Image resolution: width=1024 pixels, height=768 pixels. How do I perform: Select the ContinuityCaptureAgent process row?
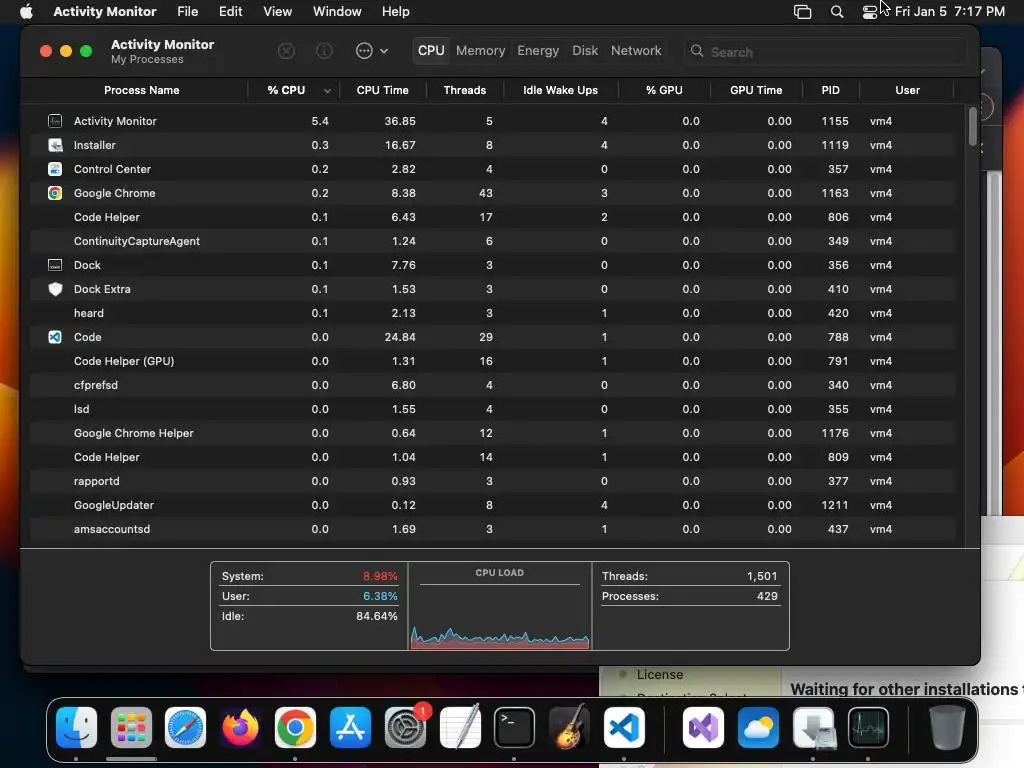point(493,241)
